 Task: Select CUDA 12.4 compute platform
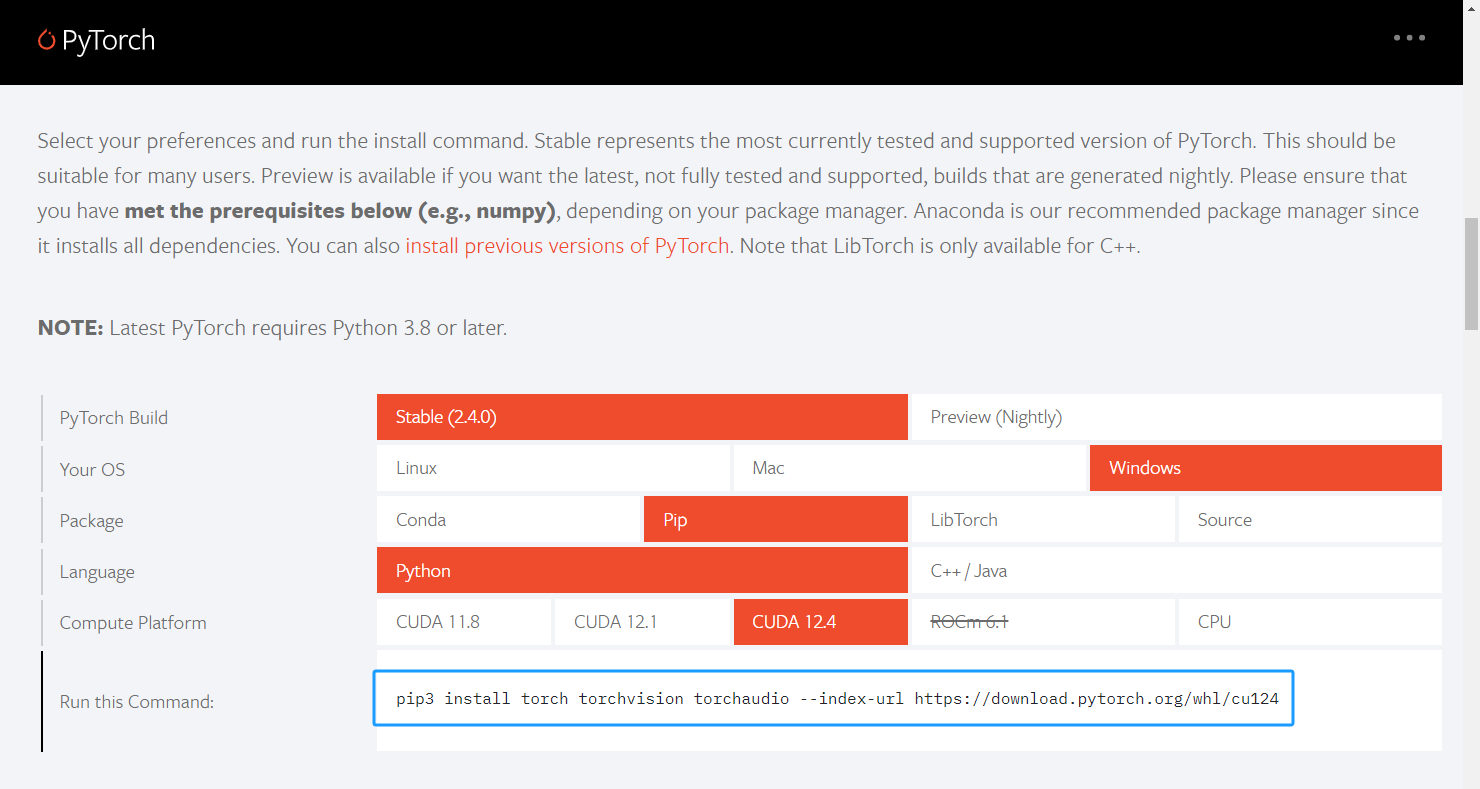820,622
